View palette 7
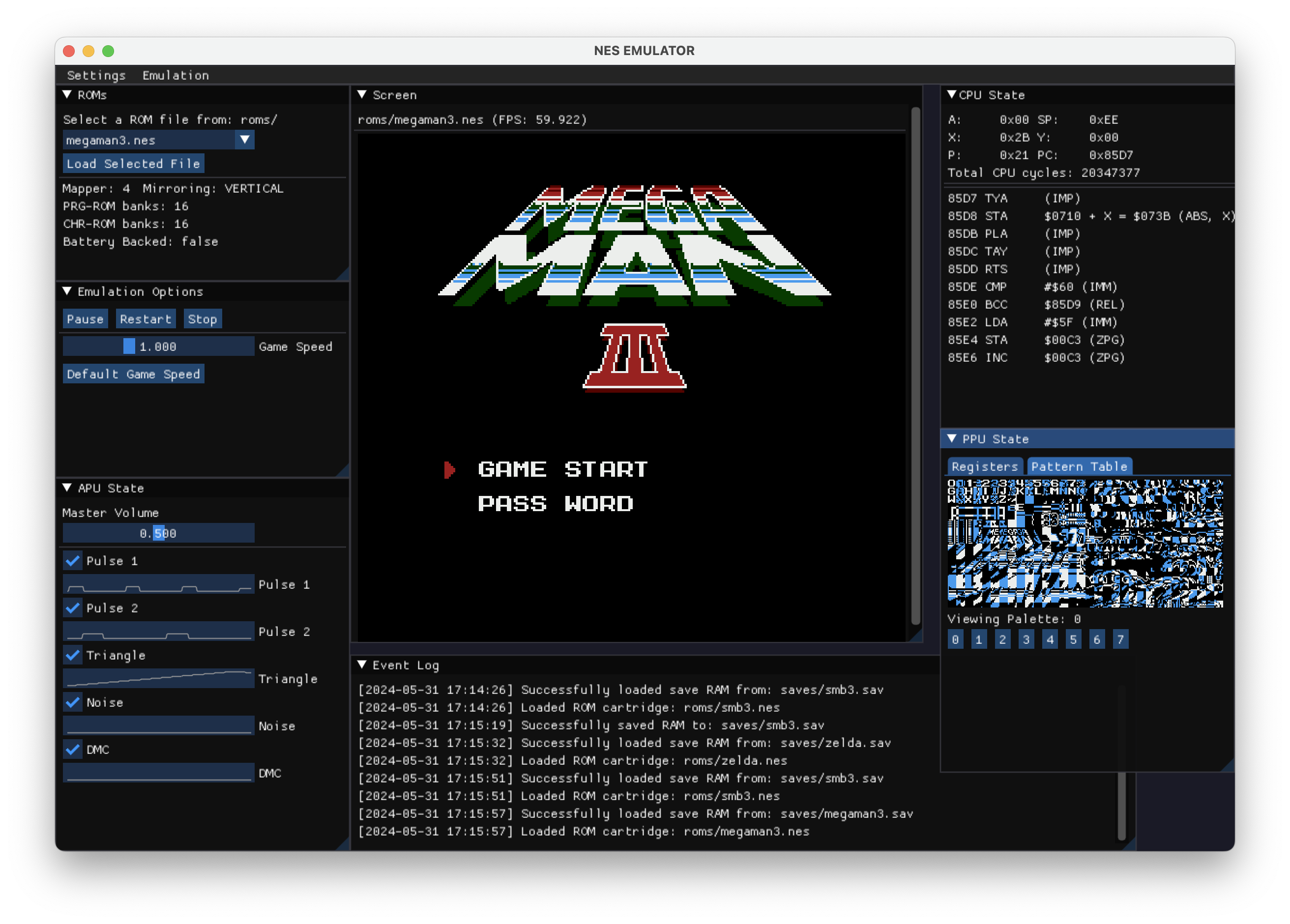Viewport: 1290px width, 924px height. click(x=1120, y=639)
